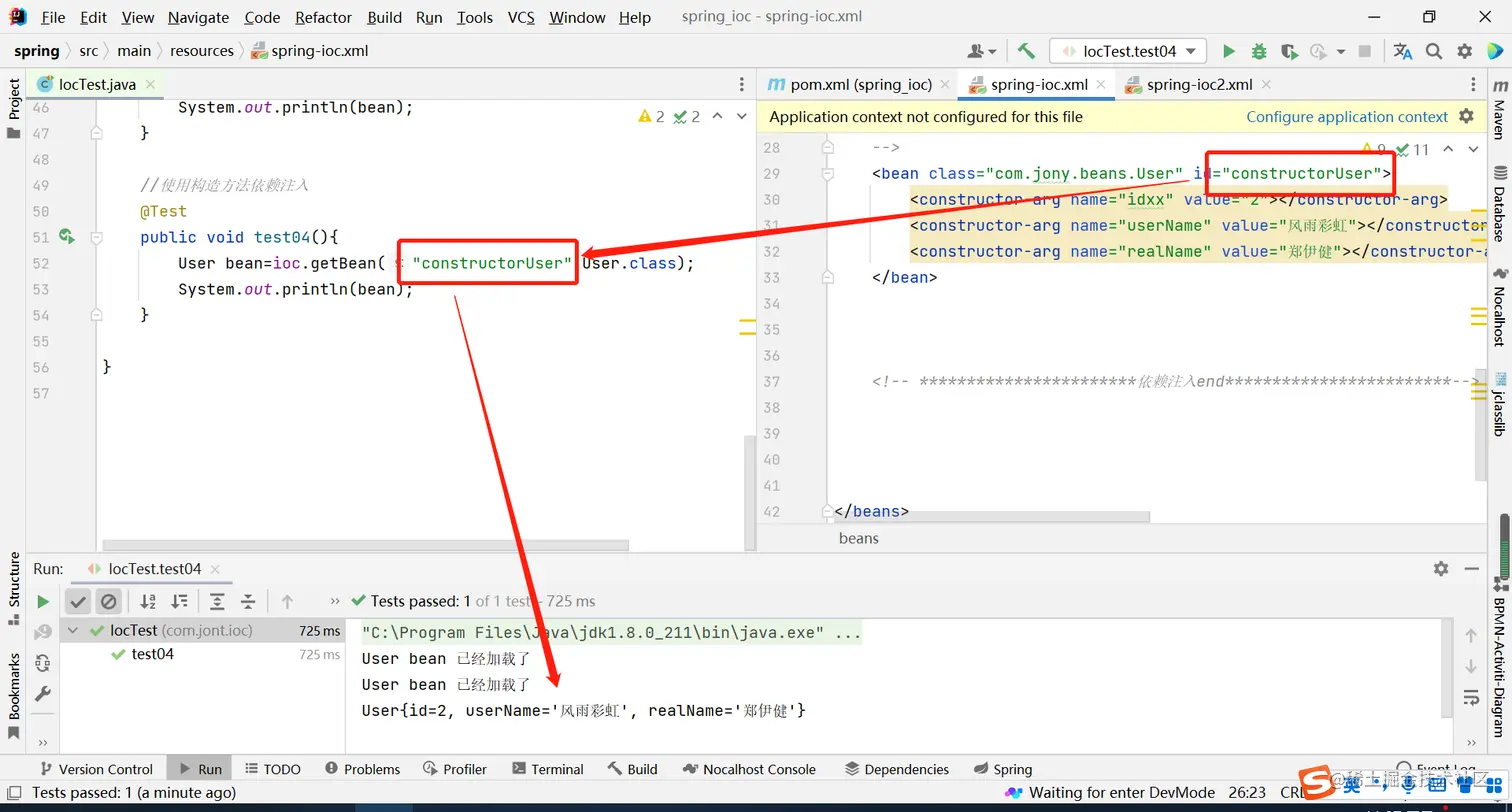Click the resources breadcrumb in navigation bar

point(202,51)
